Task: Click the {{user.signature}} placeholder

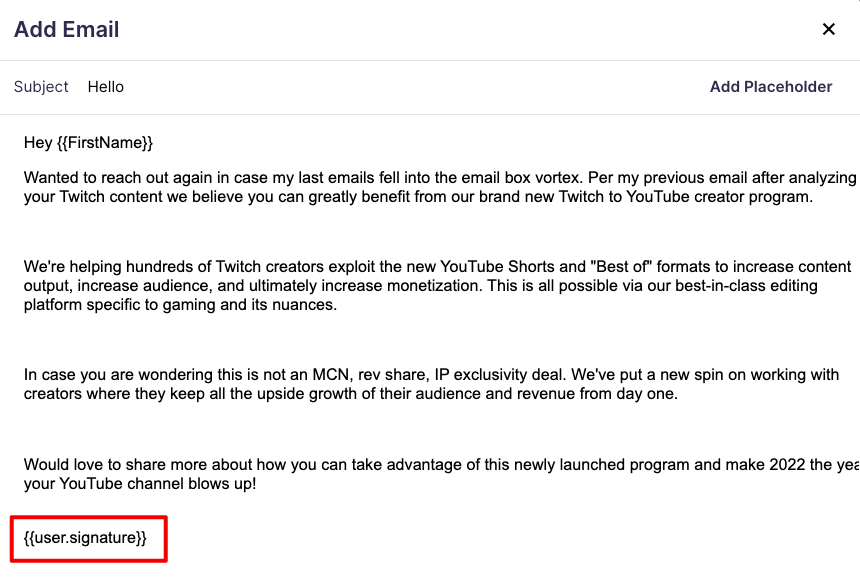Action: (x=86, y=538)
